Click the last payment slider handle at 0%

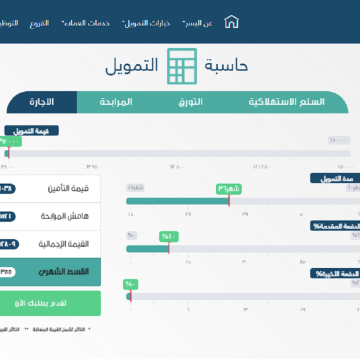point(131,296)
